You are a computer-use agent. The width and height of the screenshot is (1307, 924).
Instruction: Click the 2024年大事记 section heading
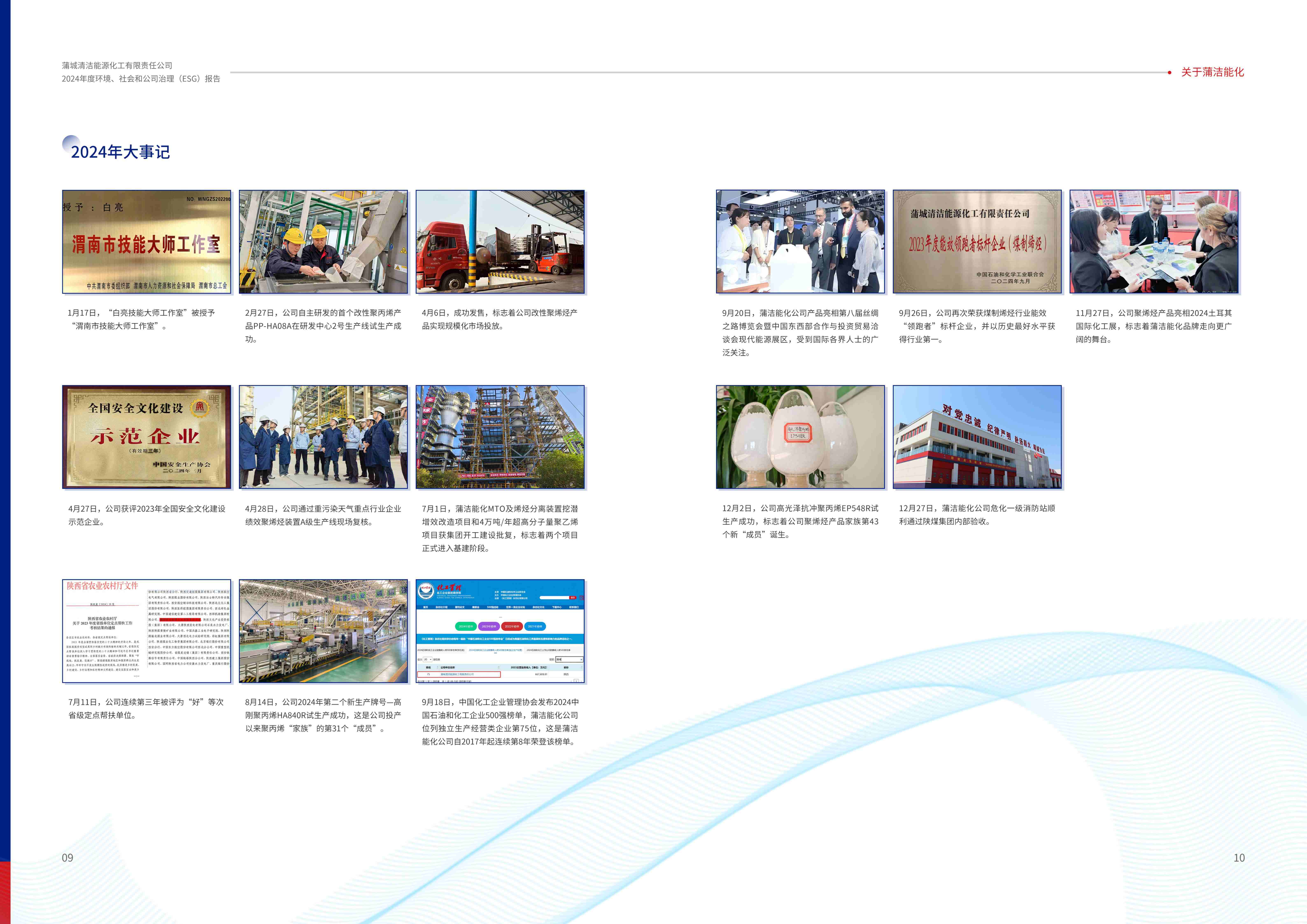120,152
